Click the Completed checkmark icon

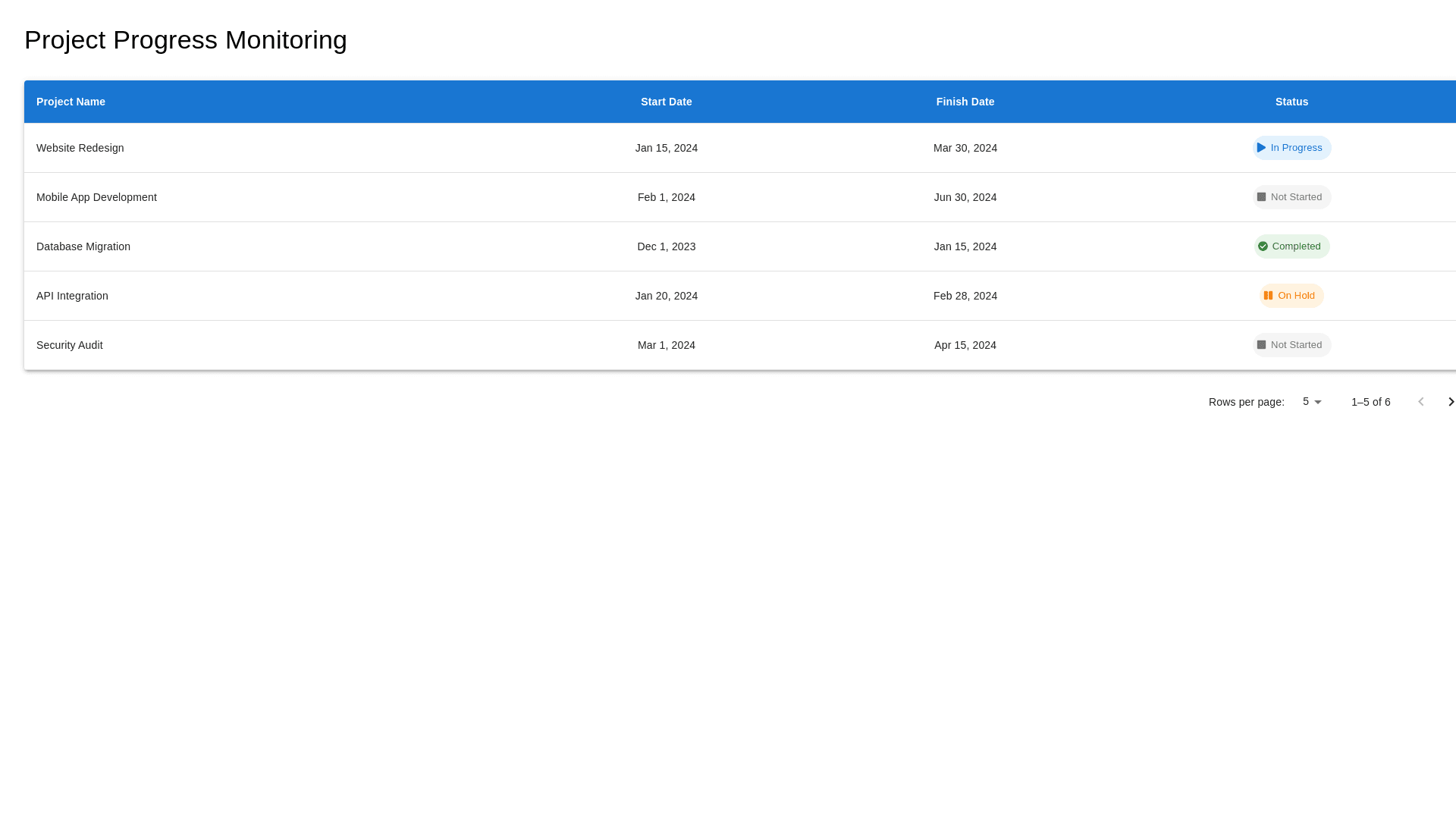(x=1263, y=246)
